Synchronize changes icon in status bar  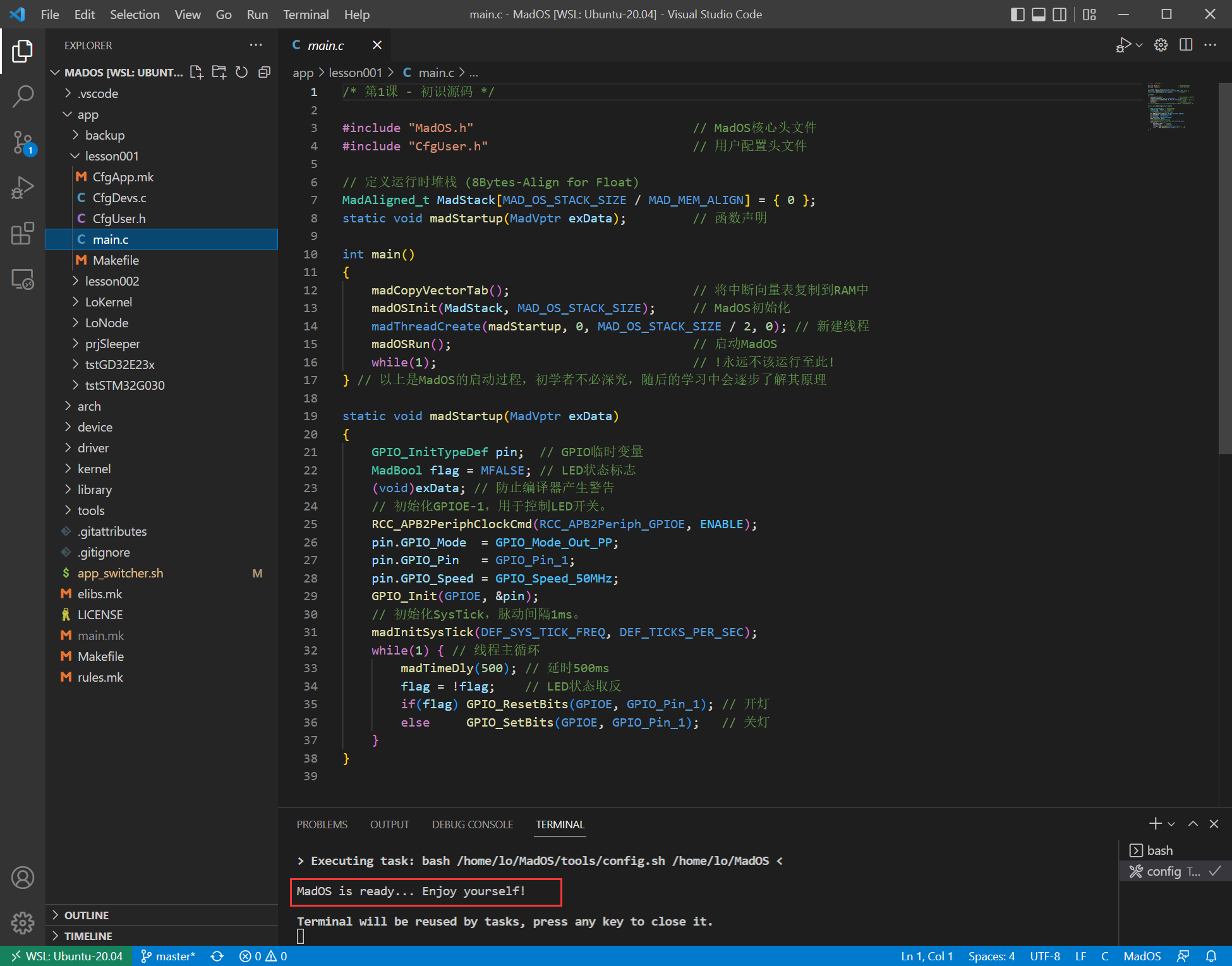pyautogui.click(x=217, y=956)
